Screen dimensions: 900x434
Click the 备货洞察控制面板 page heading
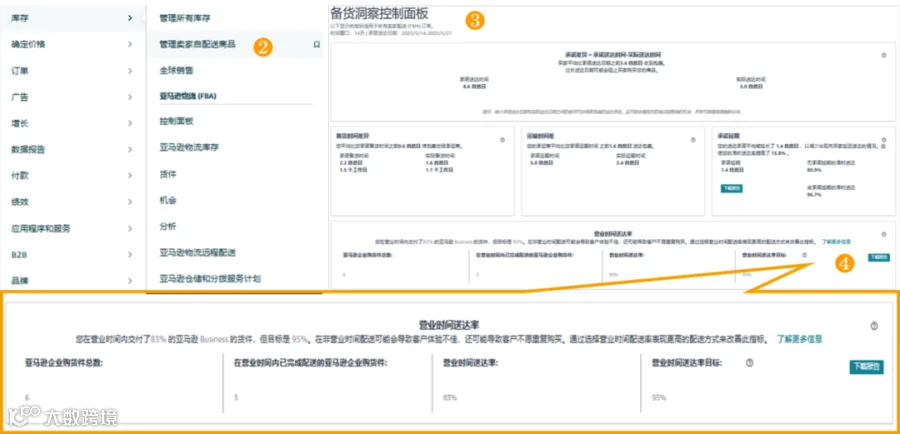379,14
